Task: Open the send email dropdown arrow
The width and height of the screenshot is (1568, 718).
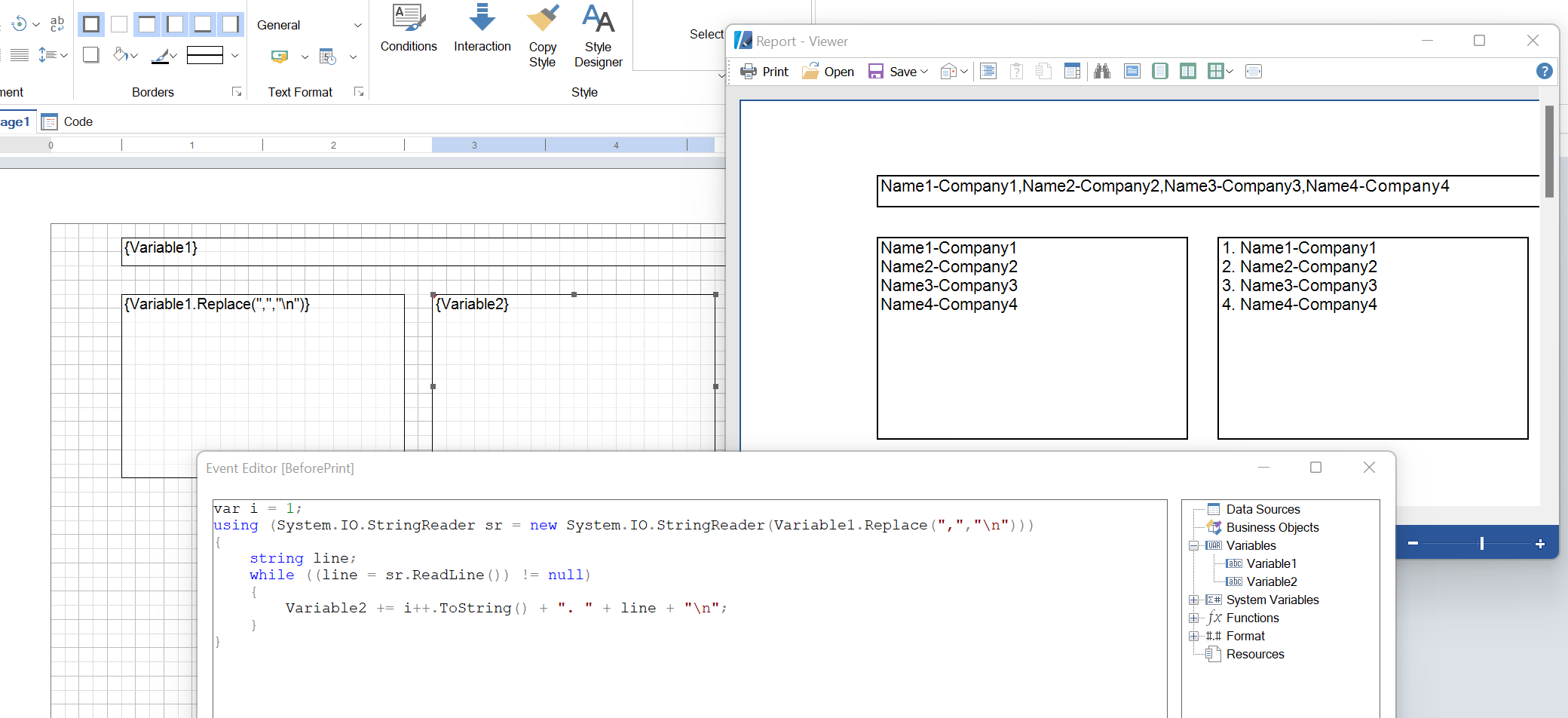Action: coord(964,72)
